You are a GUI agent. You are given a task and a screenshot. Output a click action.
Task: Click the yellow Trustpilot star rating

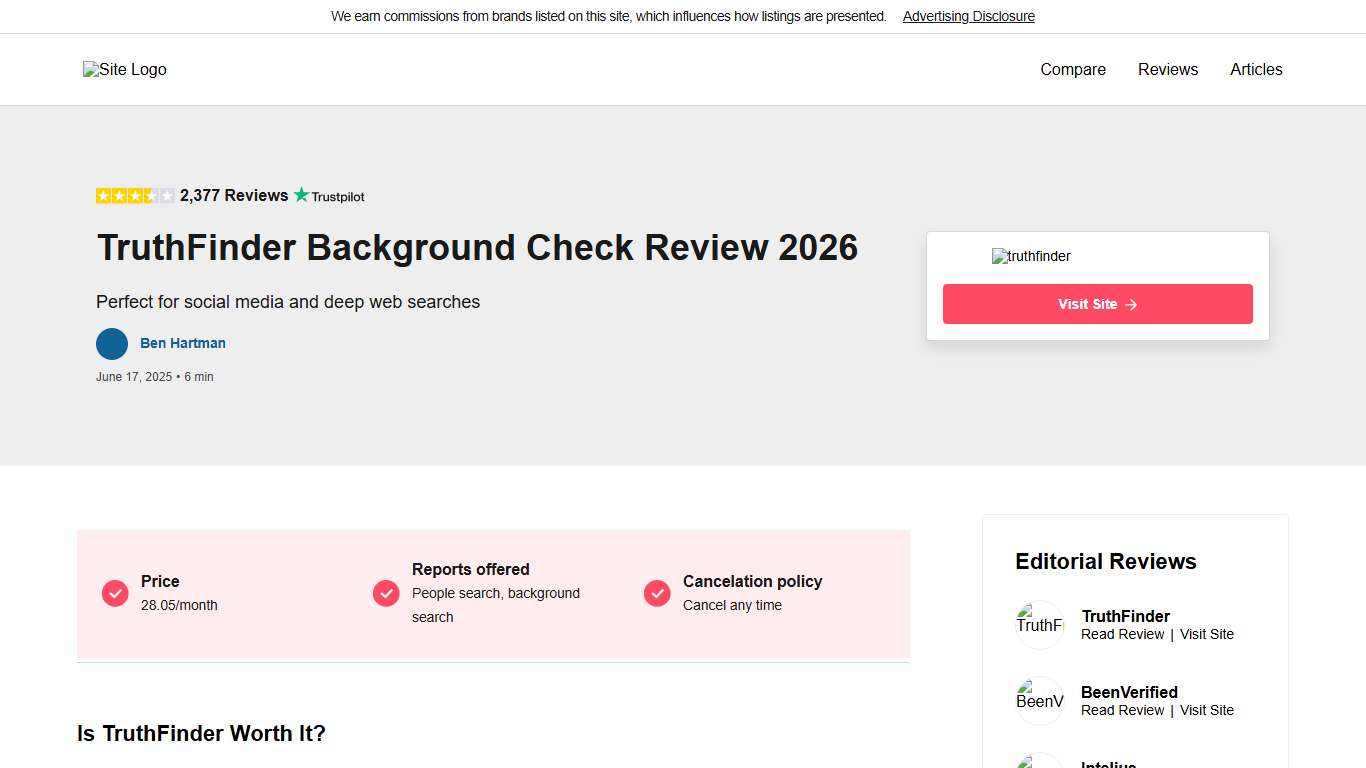(x=134, y=195)
